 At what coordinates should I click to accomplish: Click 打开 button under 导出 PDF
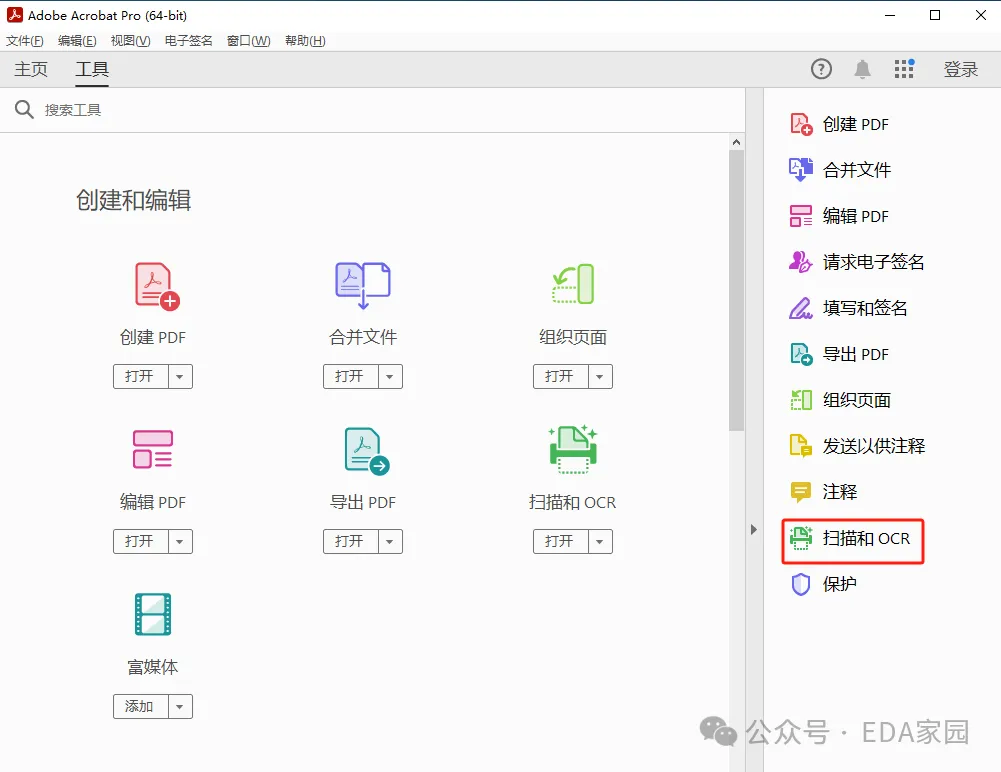click(x=350, y=541)
